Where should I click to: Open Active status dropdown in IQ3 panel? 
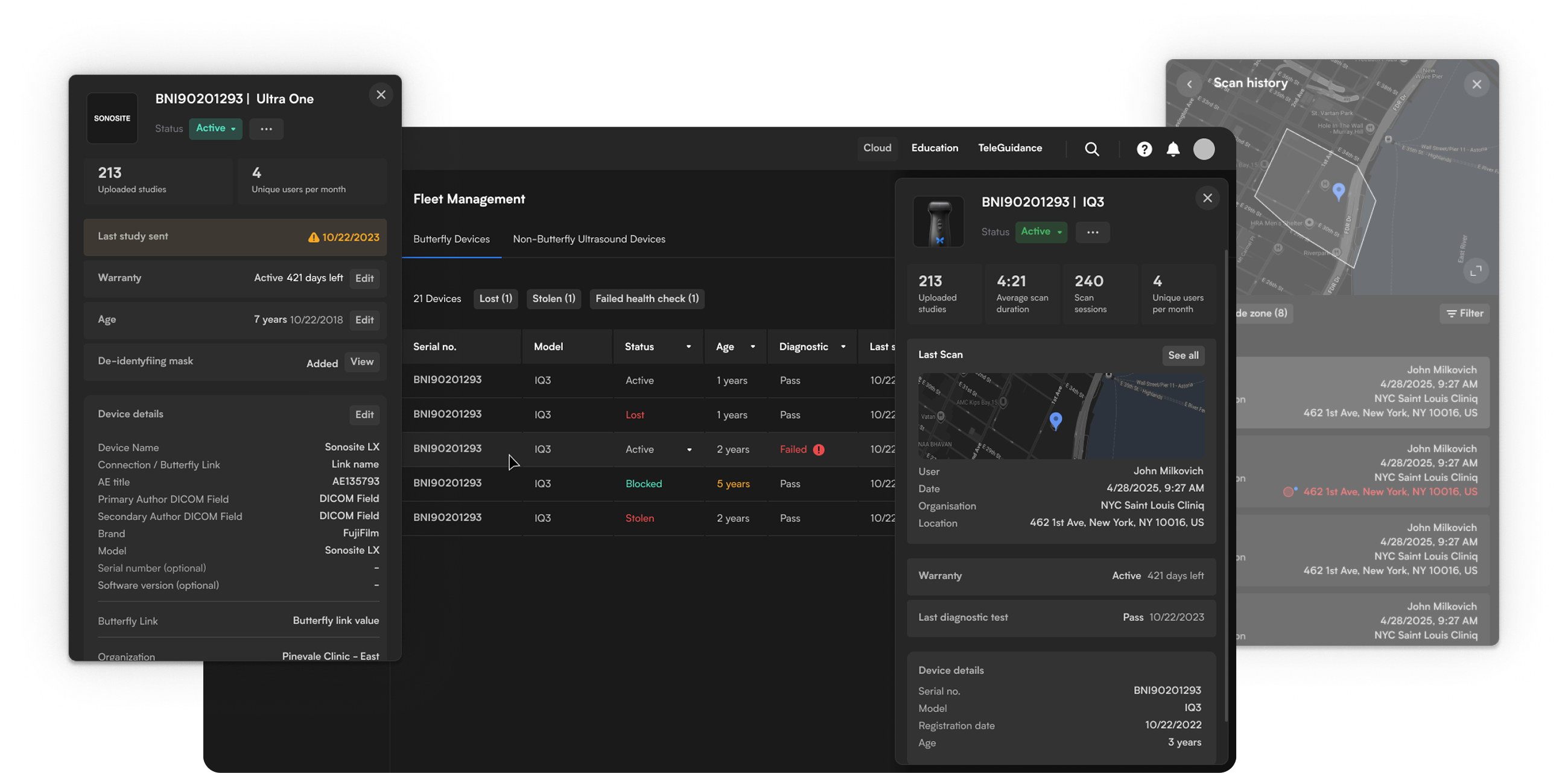pos(1041,232)
